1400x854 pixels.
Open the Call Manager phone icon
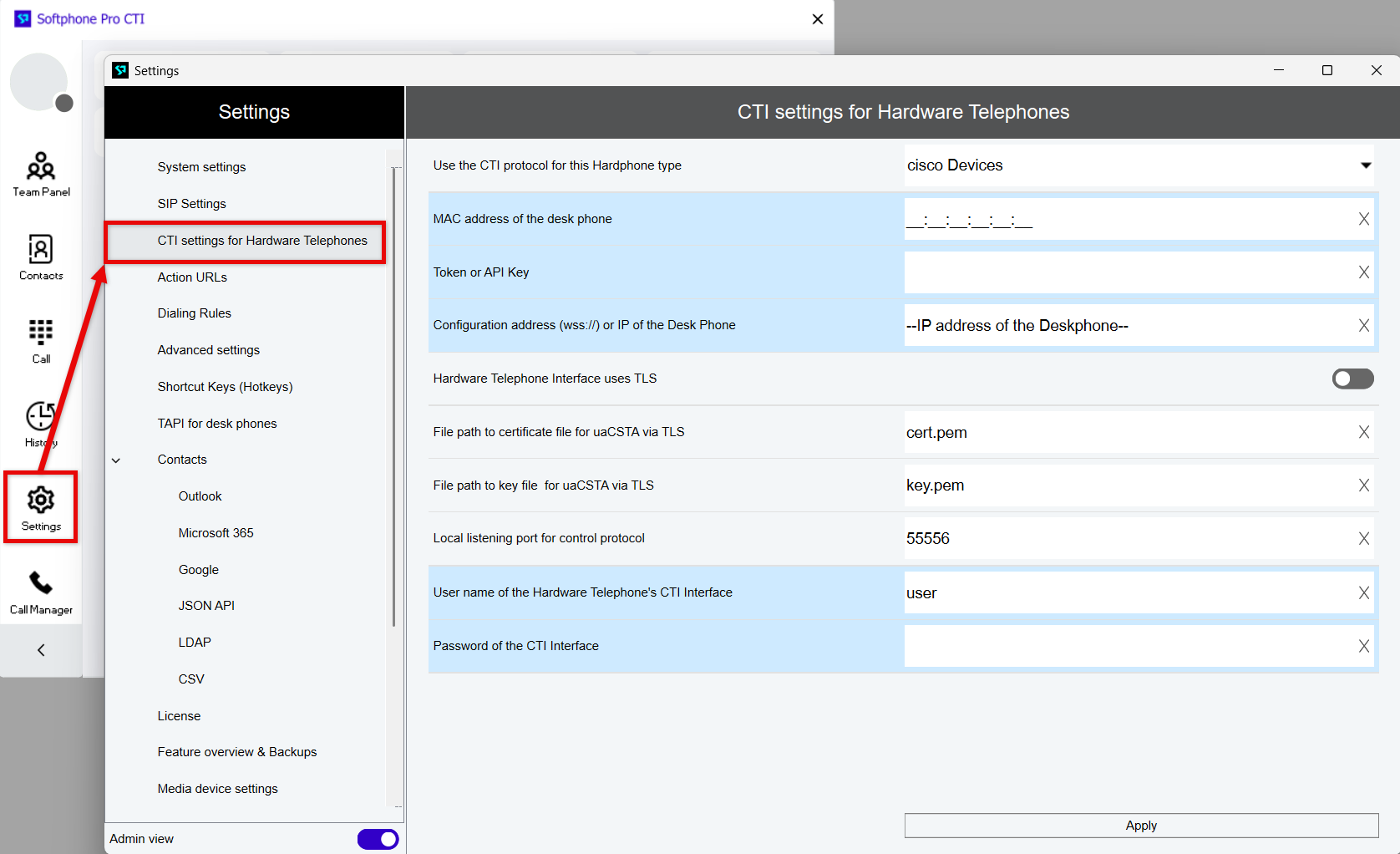click(x=41, y=592)
